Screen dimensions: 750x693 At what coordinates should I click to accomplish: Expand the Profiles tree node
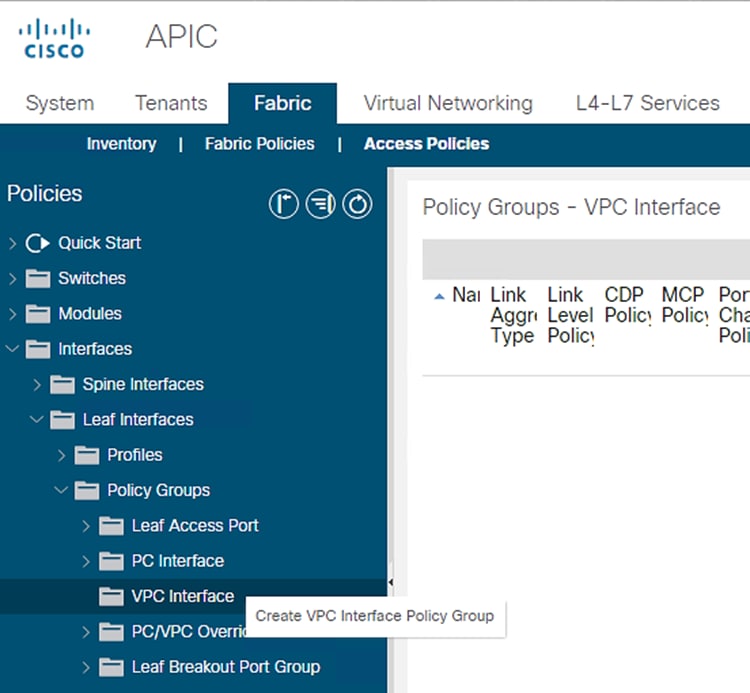[x=62, y=455]
